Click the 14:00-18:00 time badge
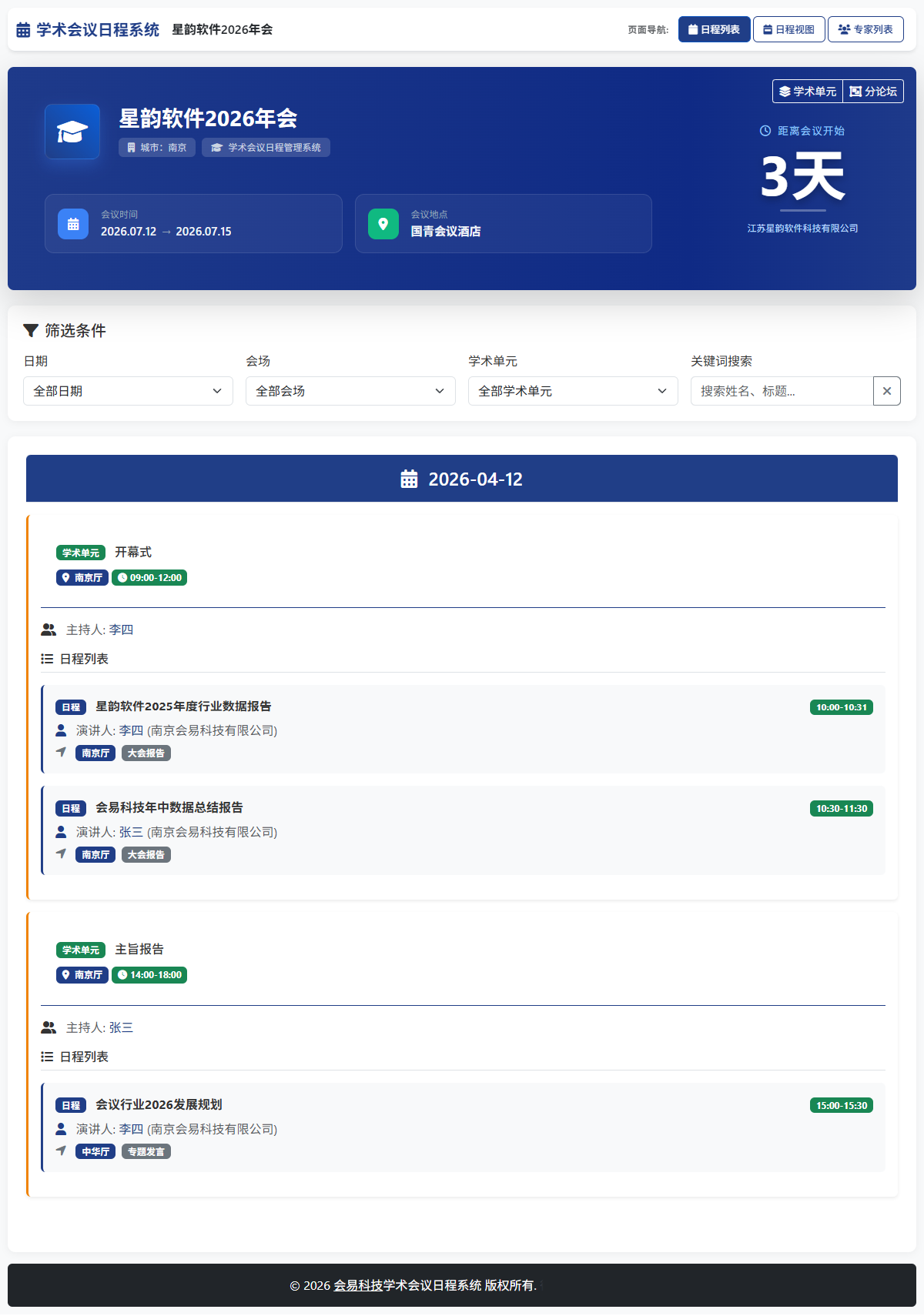Screen dimensions: 924x1316 149,975
